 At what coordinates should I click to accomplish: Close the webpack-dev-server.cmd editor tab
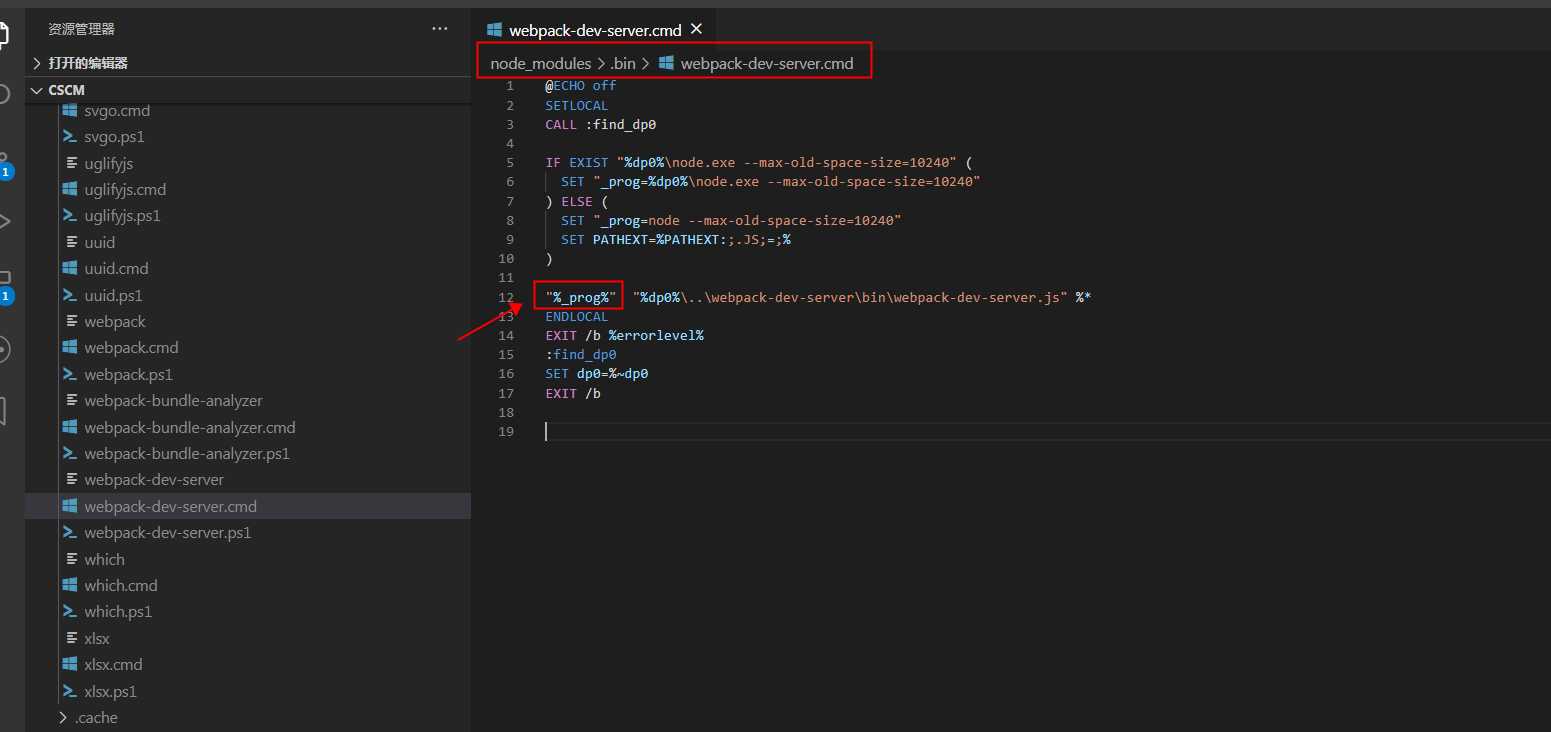click(x=697, y=29)
